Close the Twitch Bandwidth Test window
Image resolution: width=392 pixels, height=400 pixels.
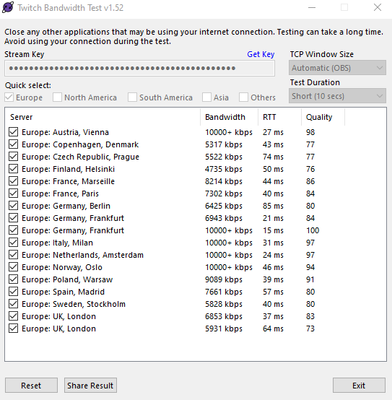click(x=377, y=7)
